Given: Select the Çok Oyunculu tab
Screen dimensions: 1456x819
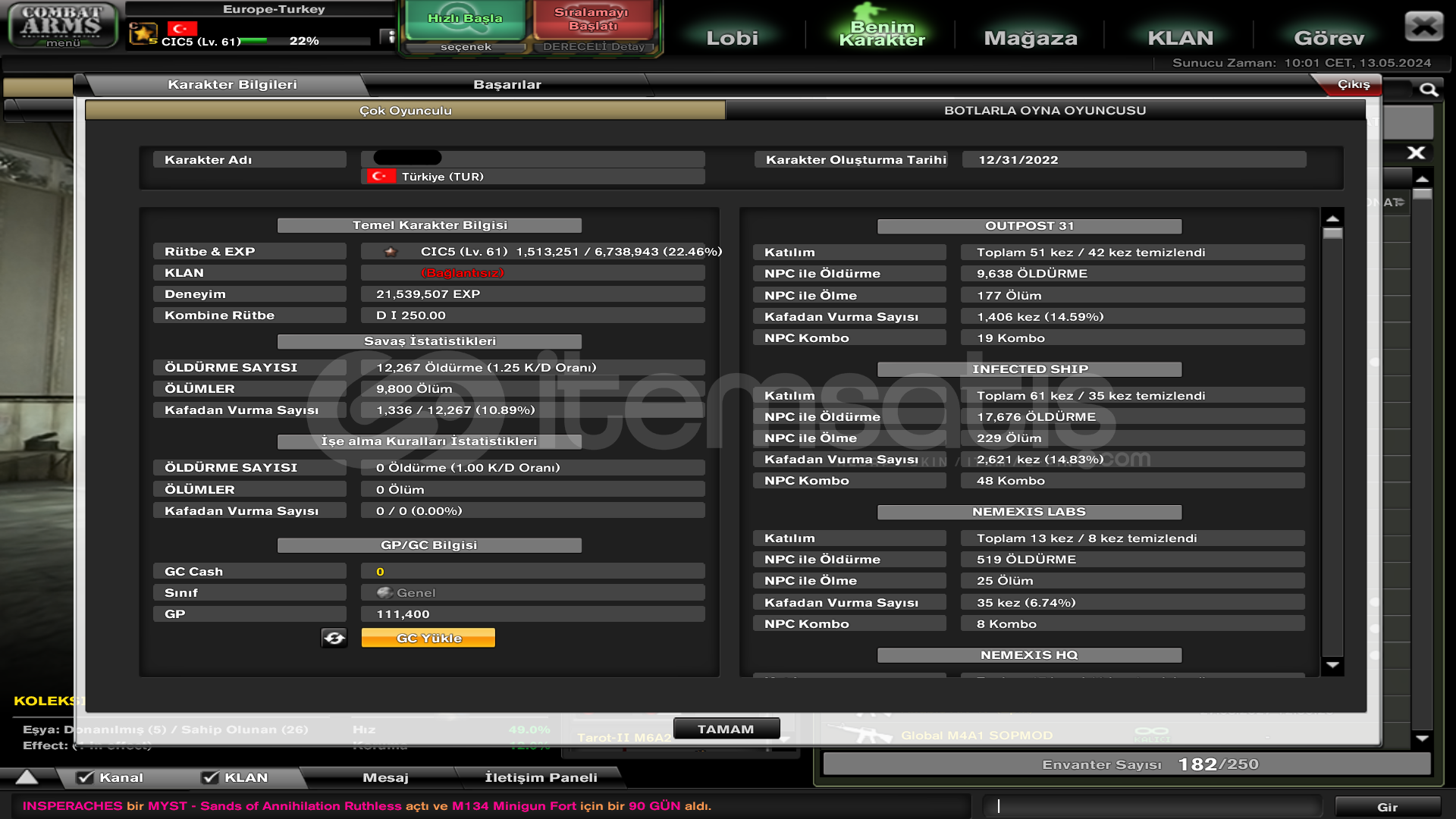Looking at the screenshot, I should (405, 111).
